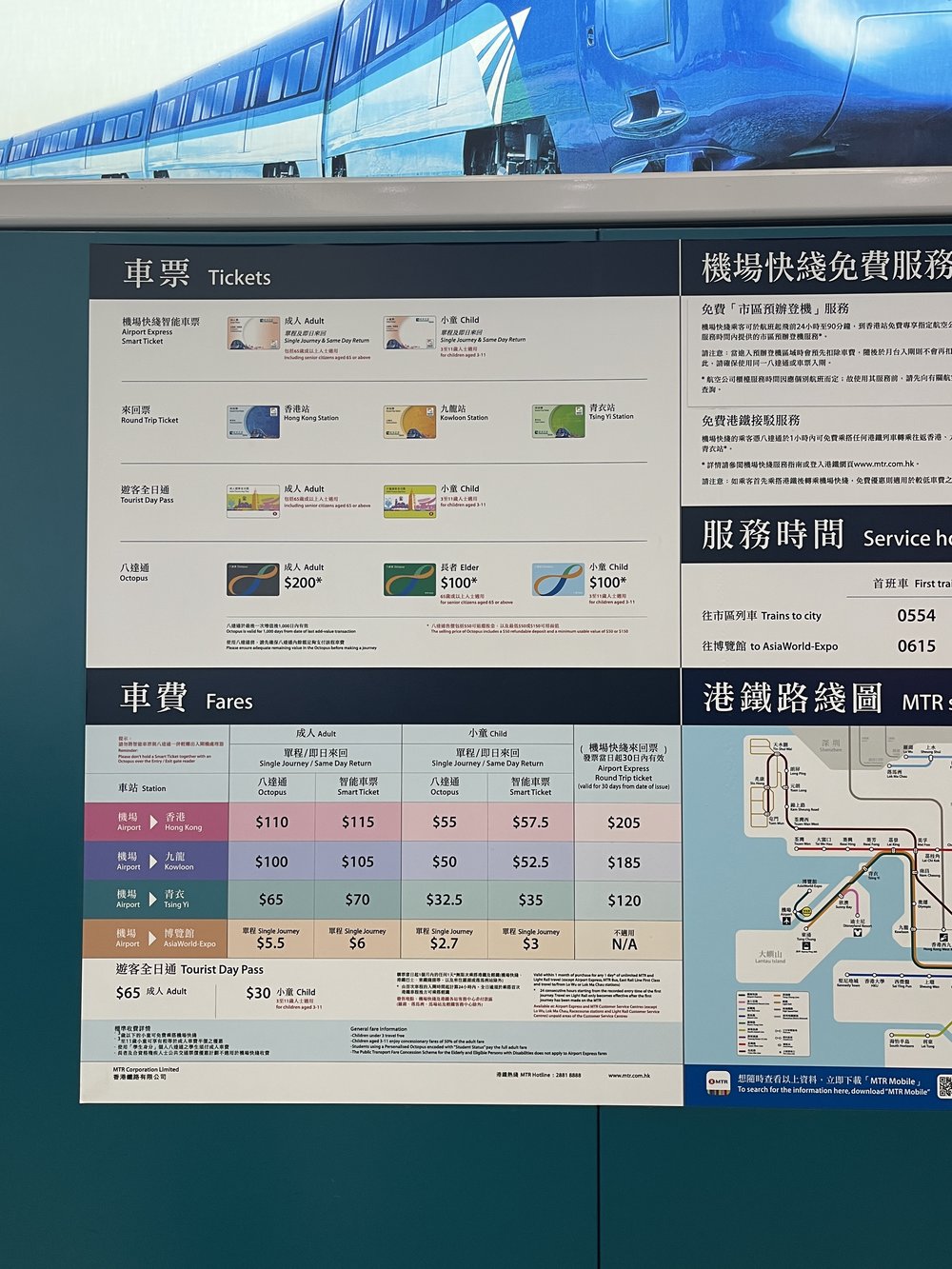The image size is (952, 1269).
Task: Select the Tsing Yi Station ticket card
Action: click(x=558, y=421)
